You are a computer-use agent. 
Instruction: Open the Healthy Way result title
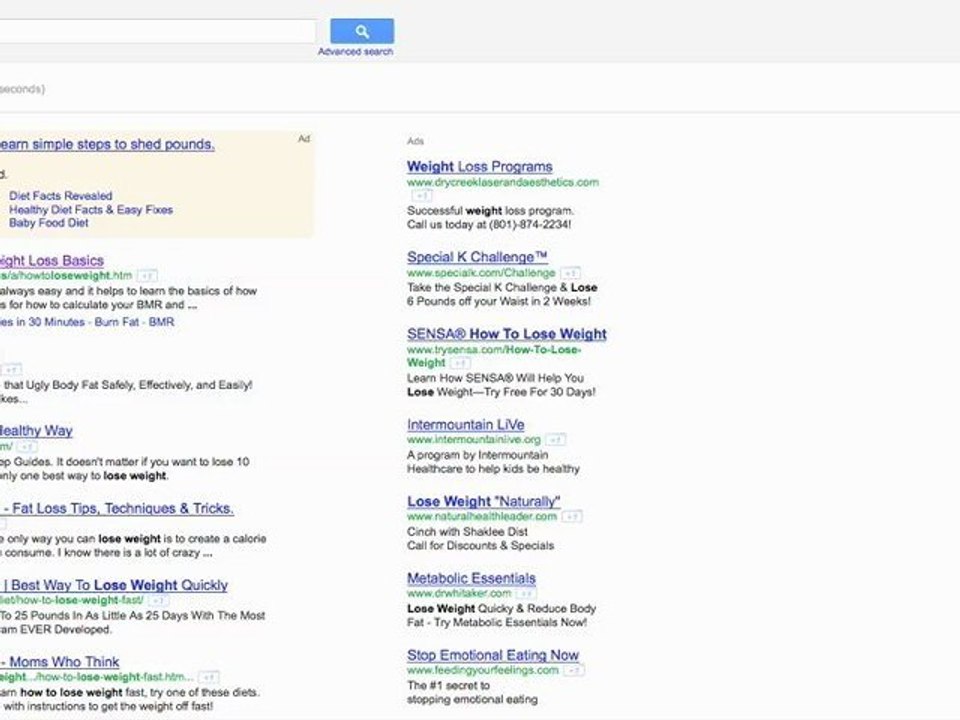(36, 431)
